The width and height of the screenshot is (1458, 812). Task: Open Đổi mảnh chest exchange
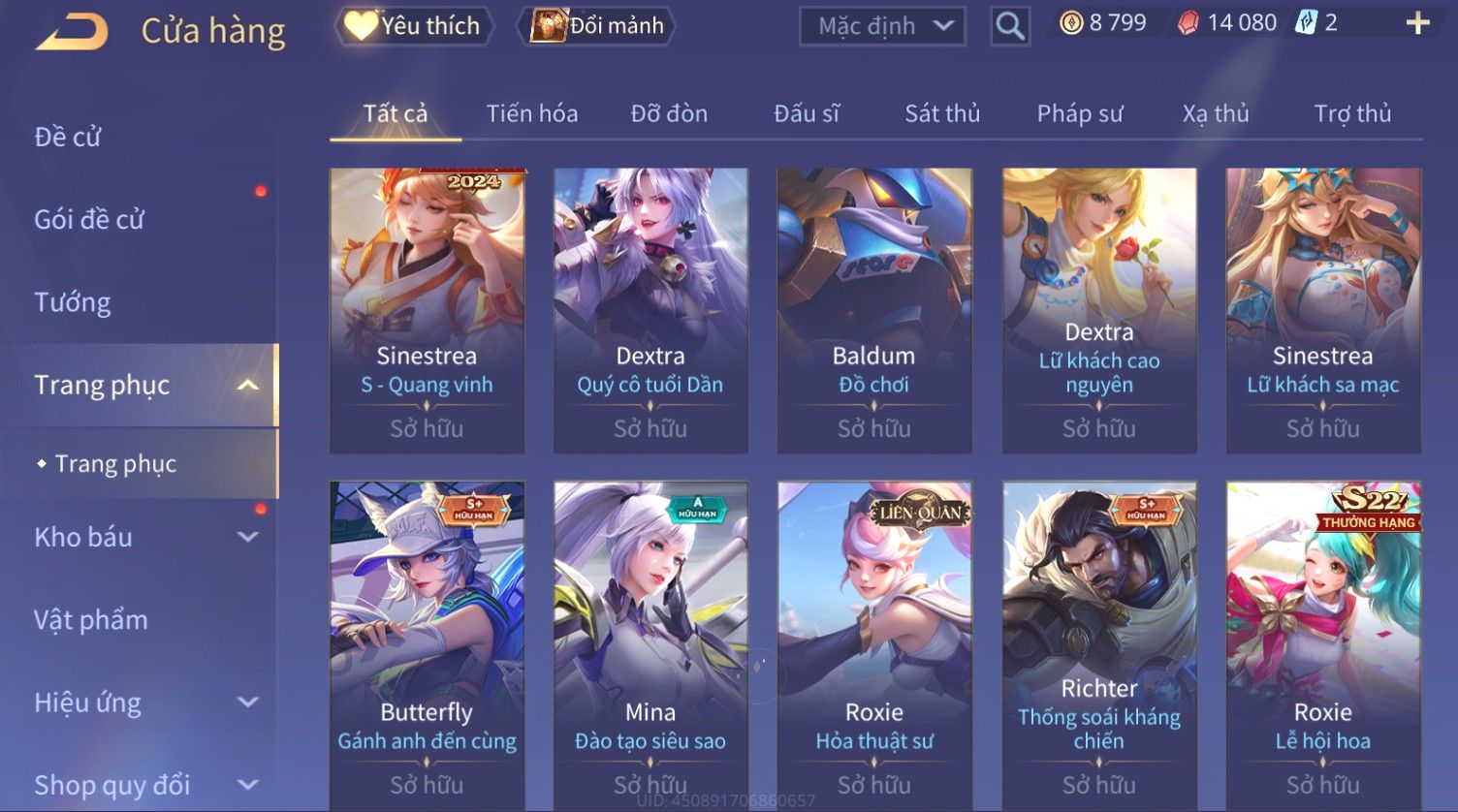tap(598, 25)
